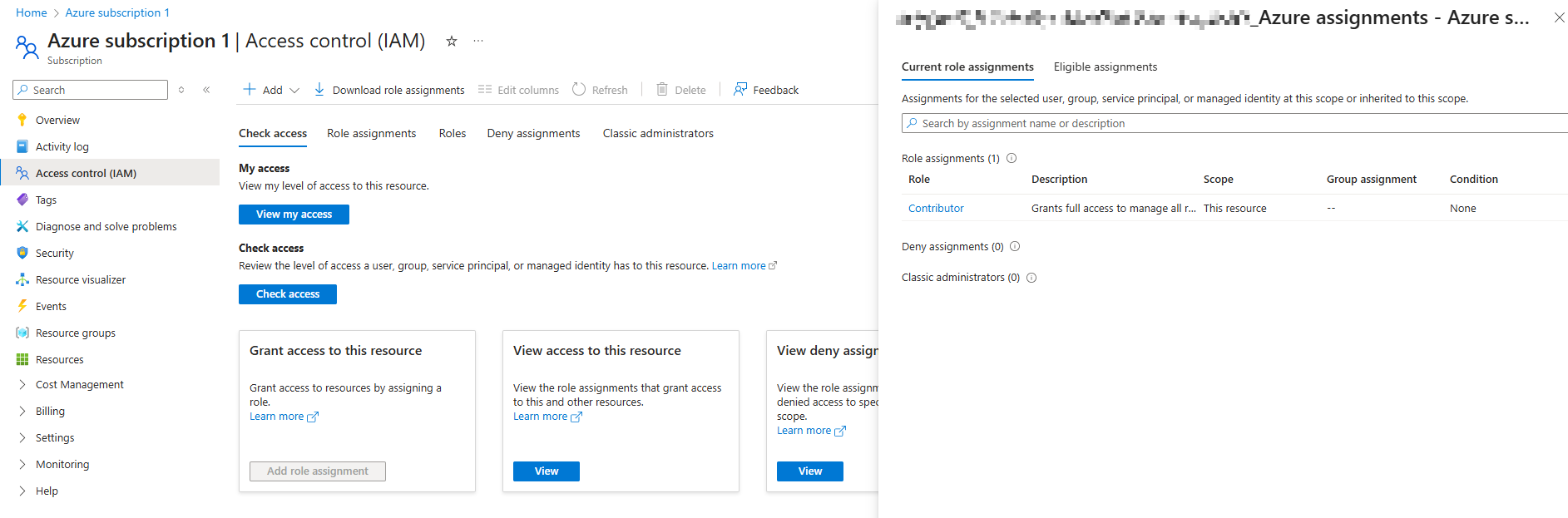The image size is (1568, 518).
Task: Click the Events lightning bolt icon
Action: click(22, 306)
